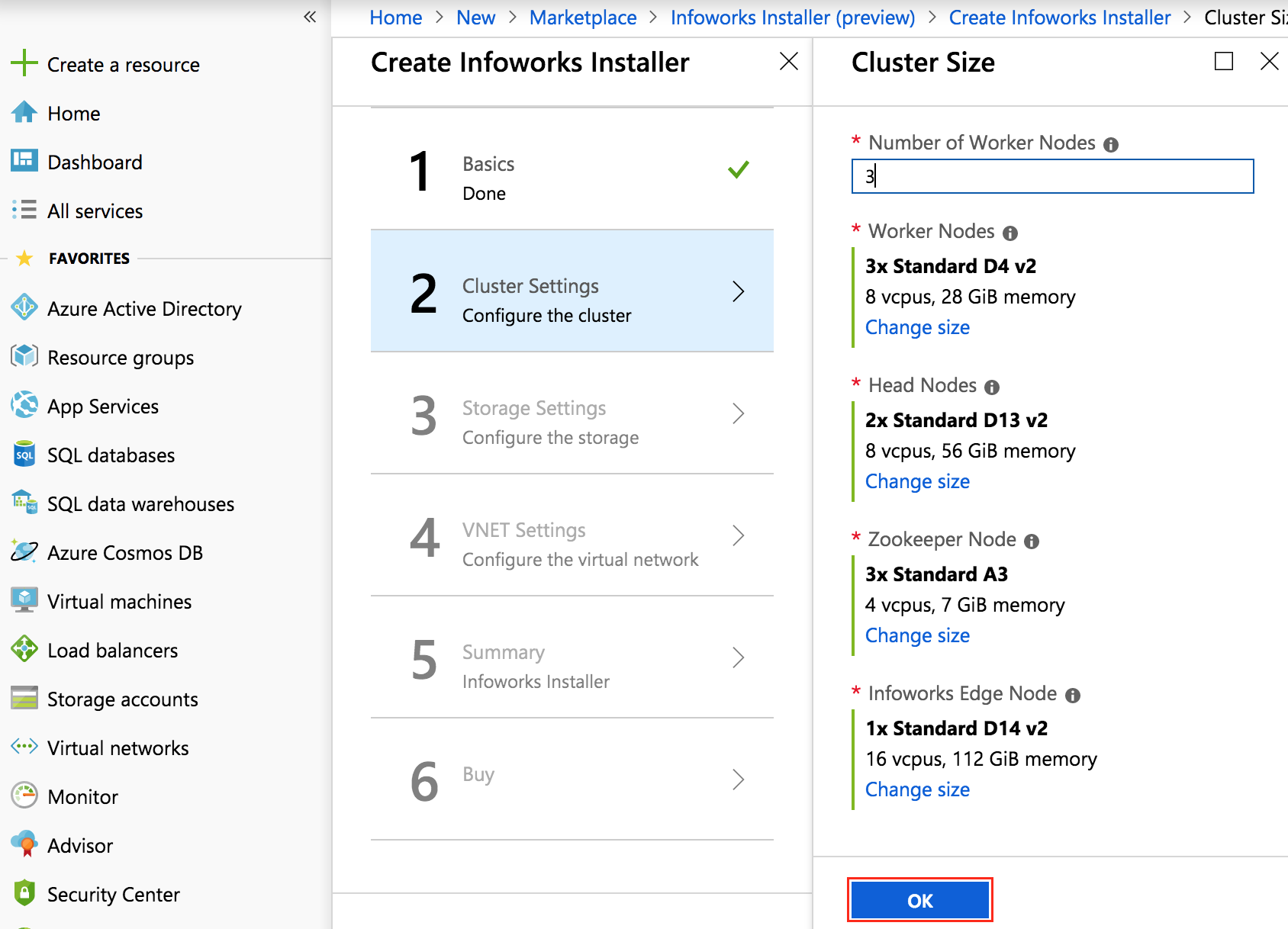Click info icon next to Worker Nodes label
The height and width of the screenshot is (929, 1288).
pyautogui.click(x=1010, y=233)
